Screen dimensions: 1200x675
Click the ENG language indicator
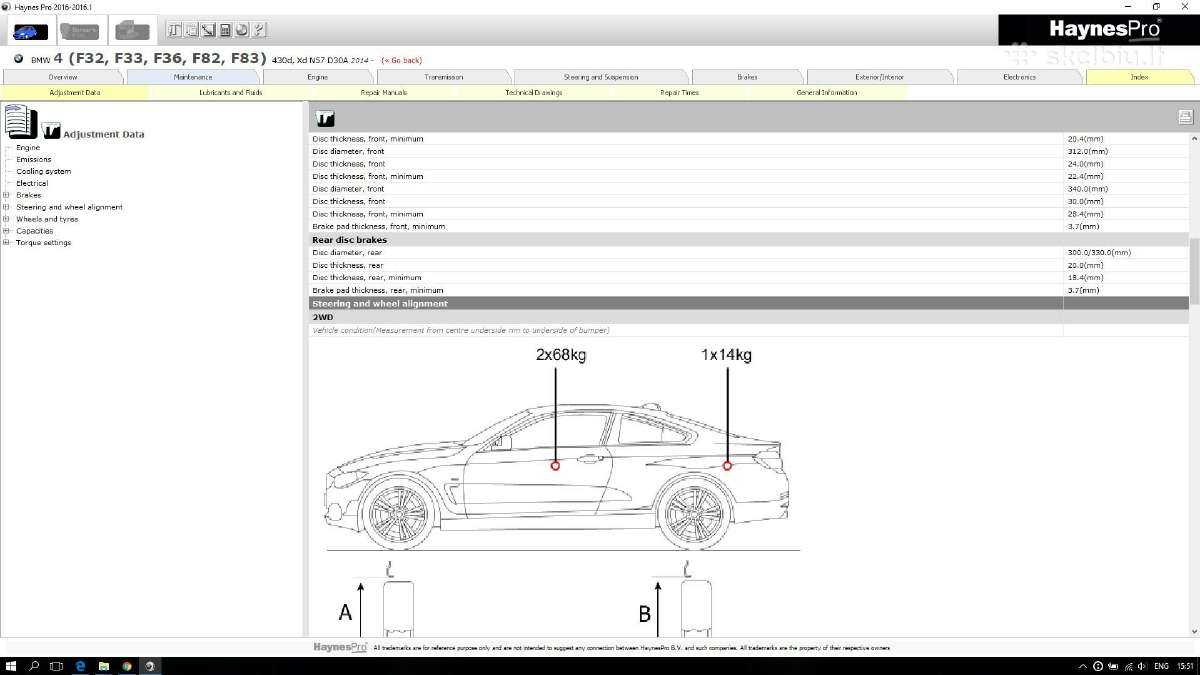click(1161, 666)
